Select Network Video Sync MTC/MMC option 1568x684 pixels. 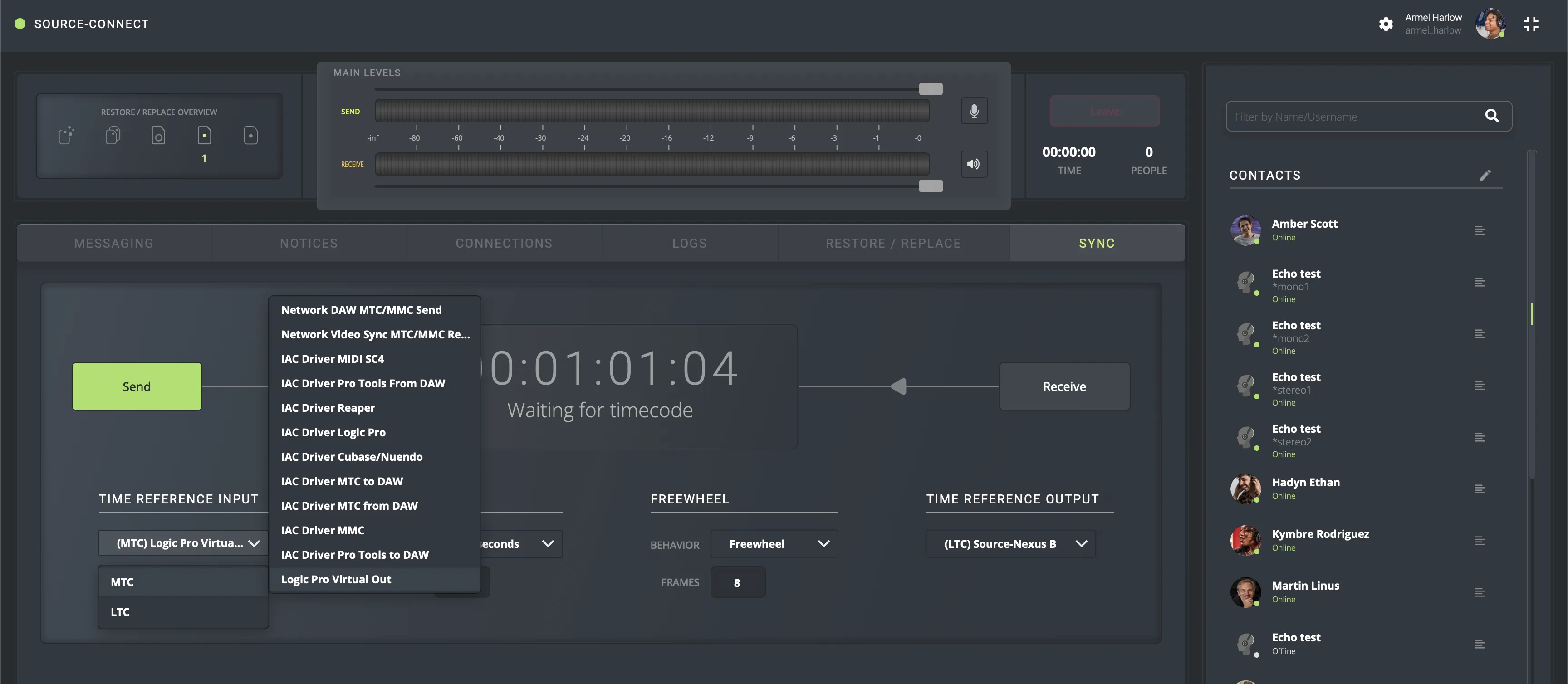[x=375, y=335]
